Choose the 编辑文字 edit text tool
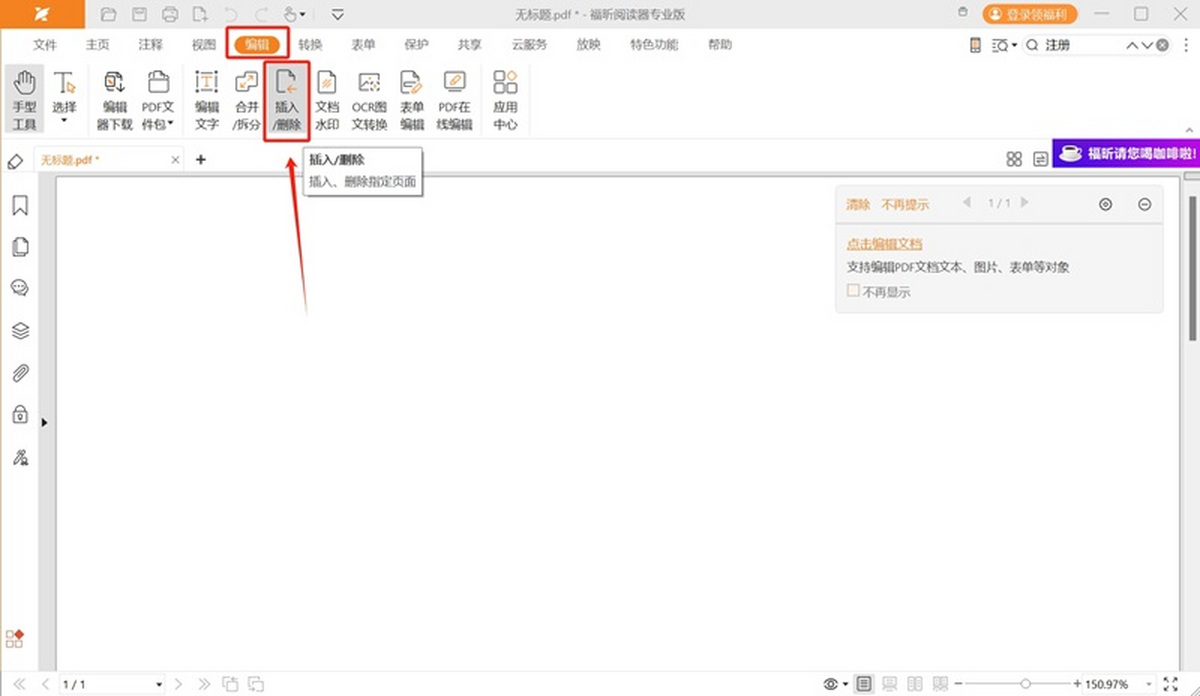Image resolution: width=1200 pixels, height=696 pixels. click(x=207, y=100)
